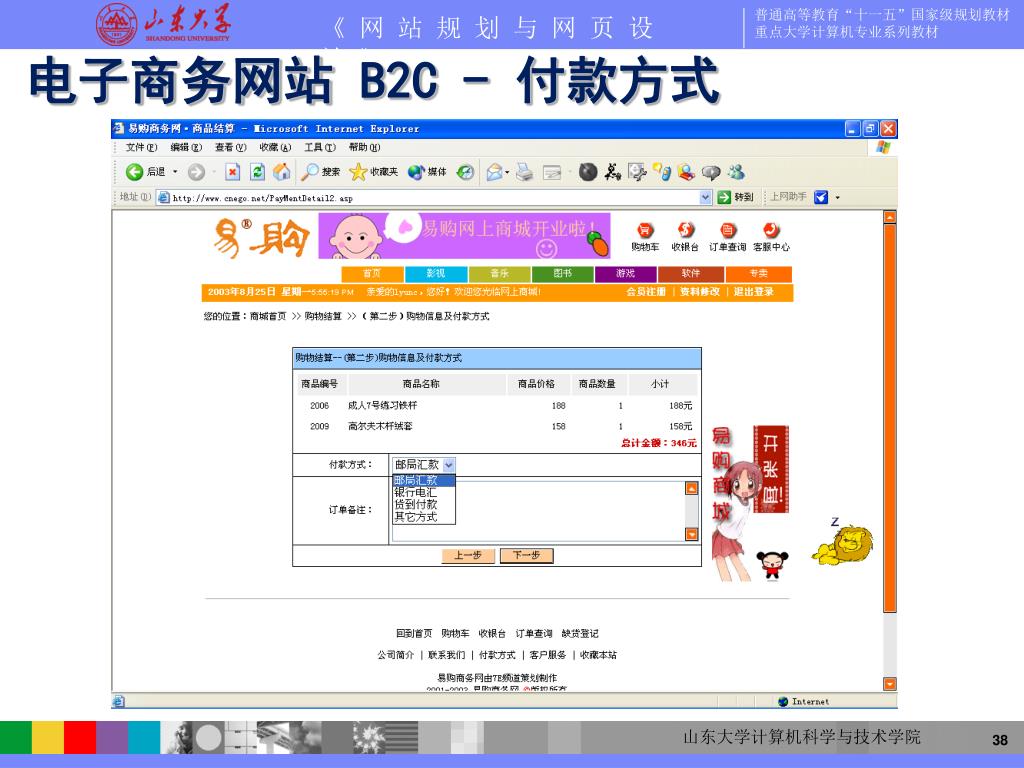Click the page icon beside the address URL
The height and width of the screenshot is (768, 1024).
point(164,197)
